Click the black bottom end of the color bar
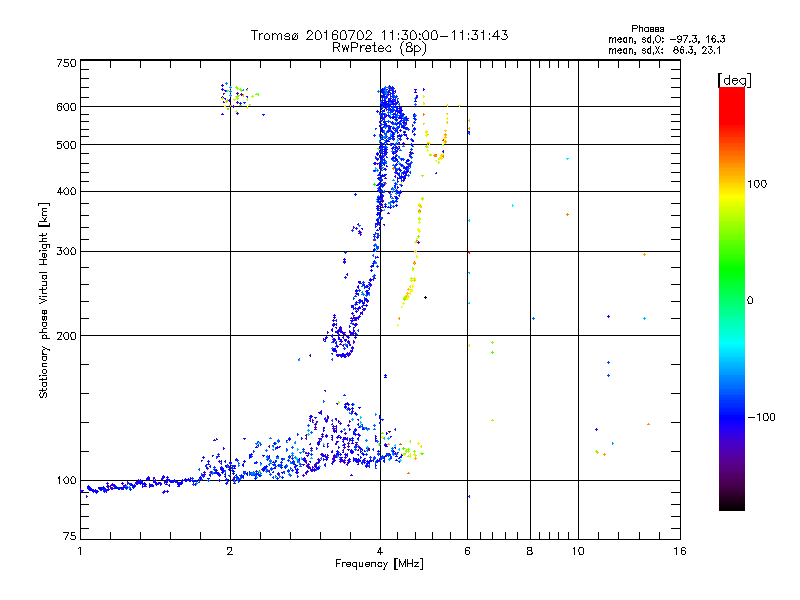800x600 pixels. [732, 504]
